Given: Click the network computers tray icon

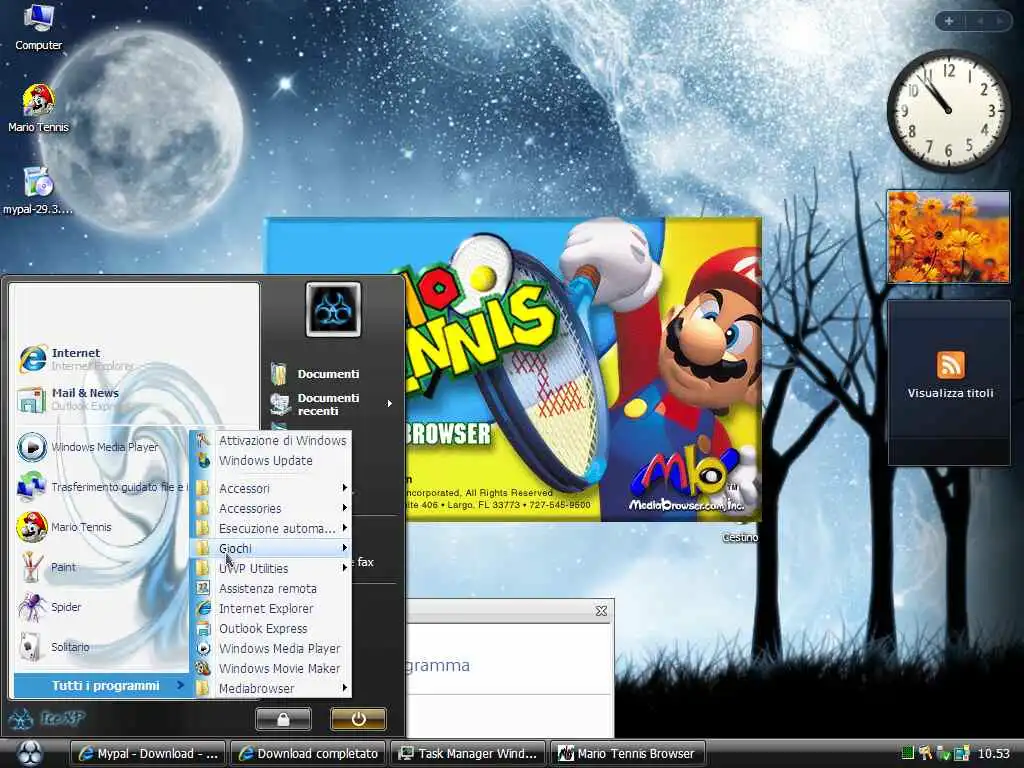Looking at the screenshot, I should [961, 753].
